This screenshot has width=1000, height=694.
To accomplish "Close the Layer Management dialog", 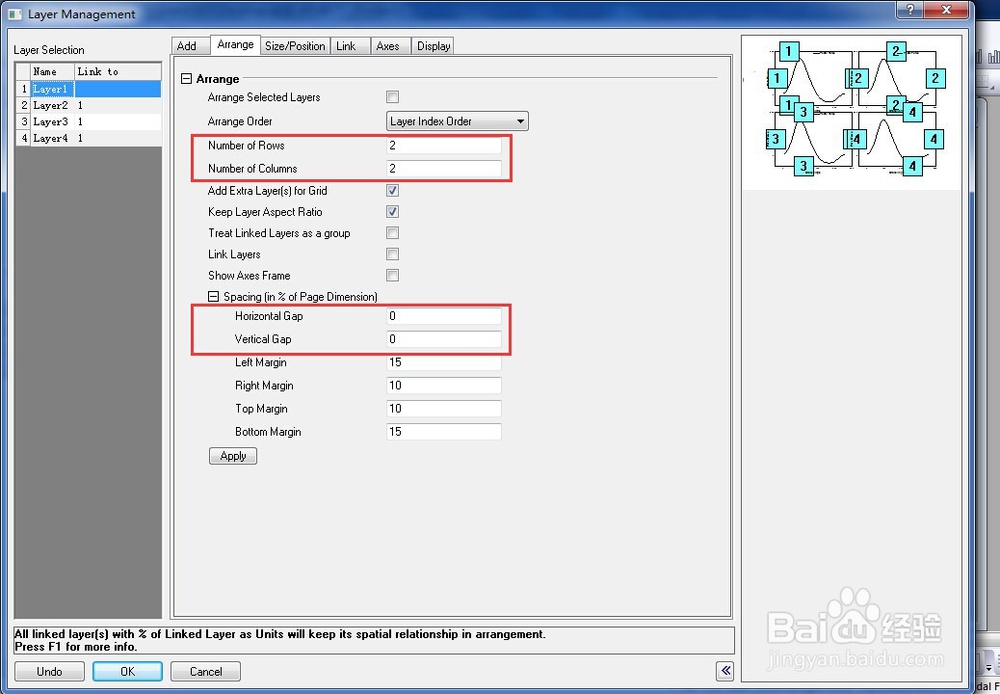I will click(947, 10).
